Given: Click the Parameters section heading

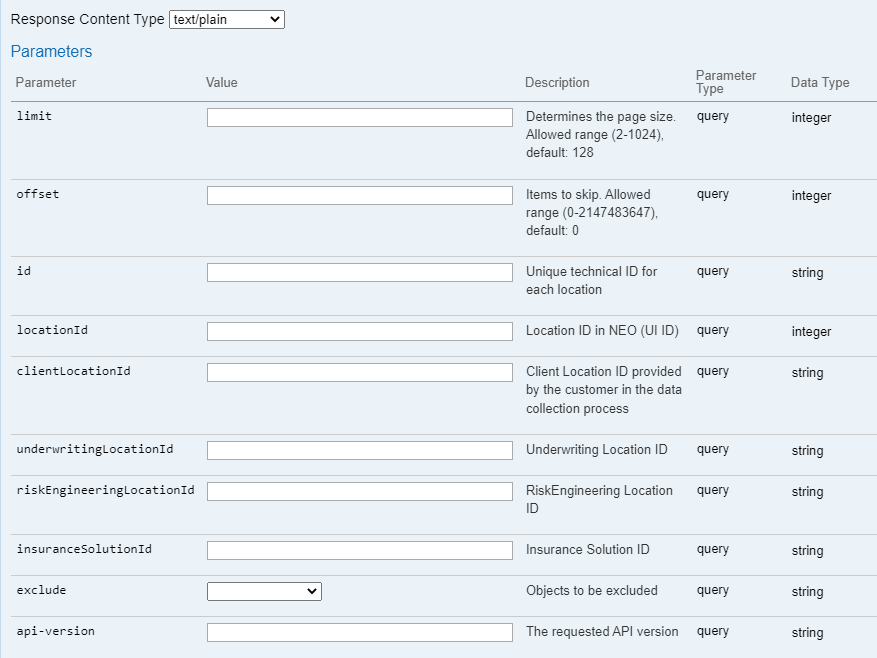Looking at the screenshot, I should (x=51, y=51).
